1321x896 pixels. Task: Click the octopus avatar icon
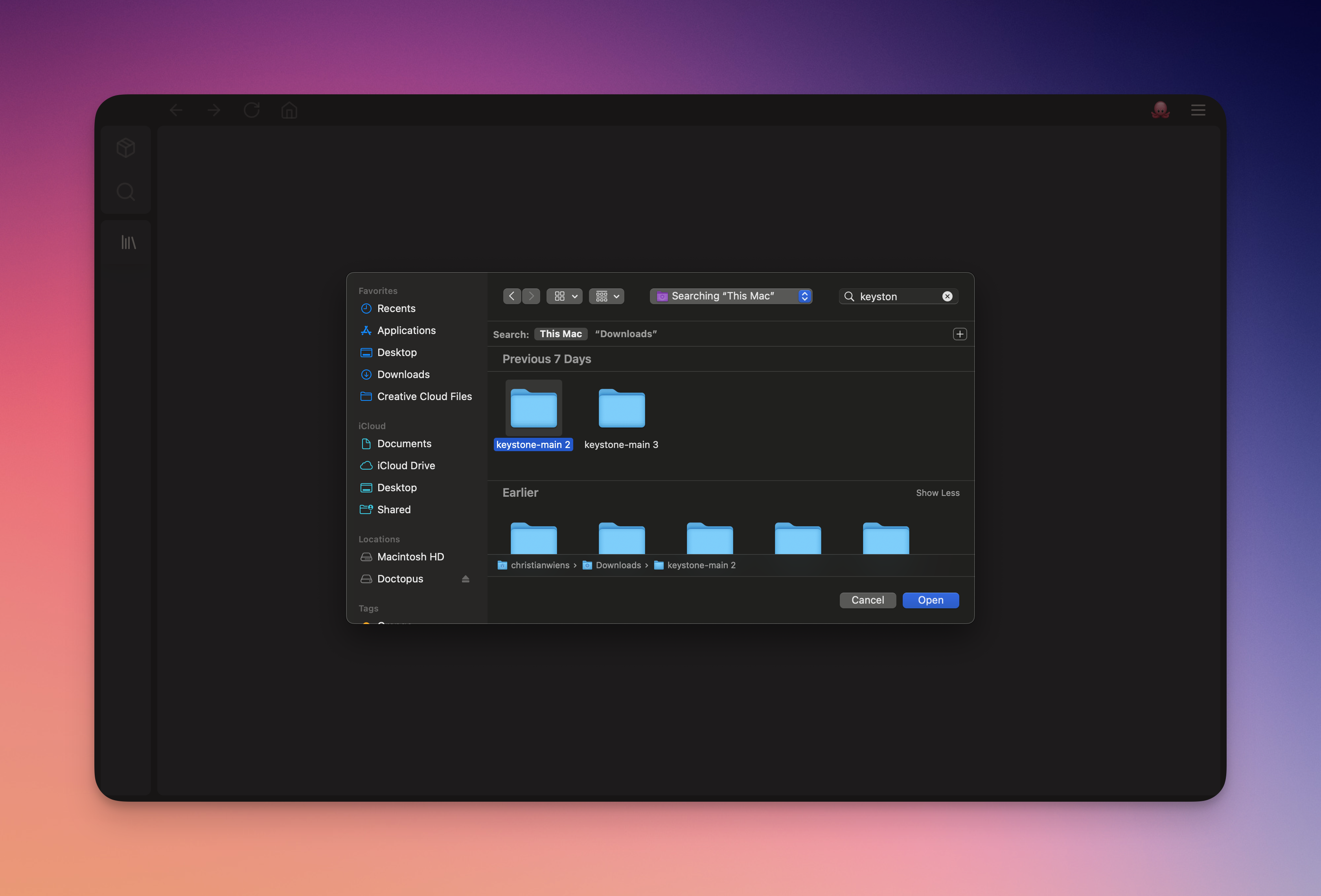pos(1160,110)
